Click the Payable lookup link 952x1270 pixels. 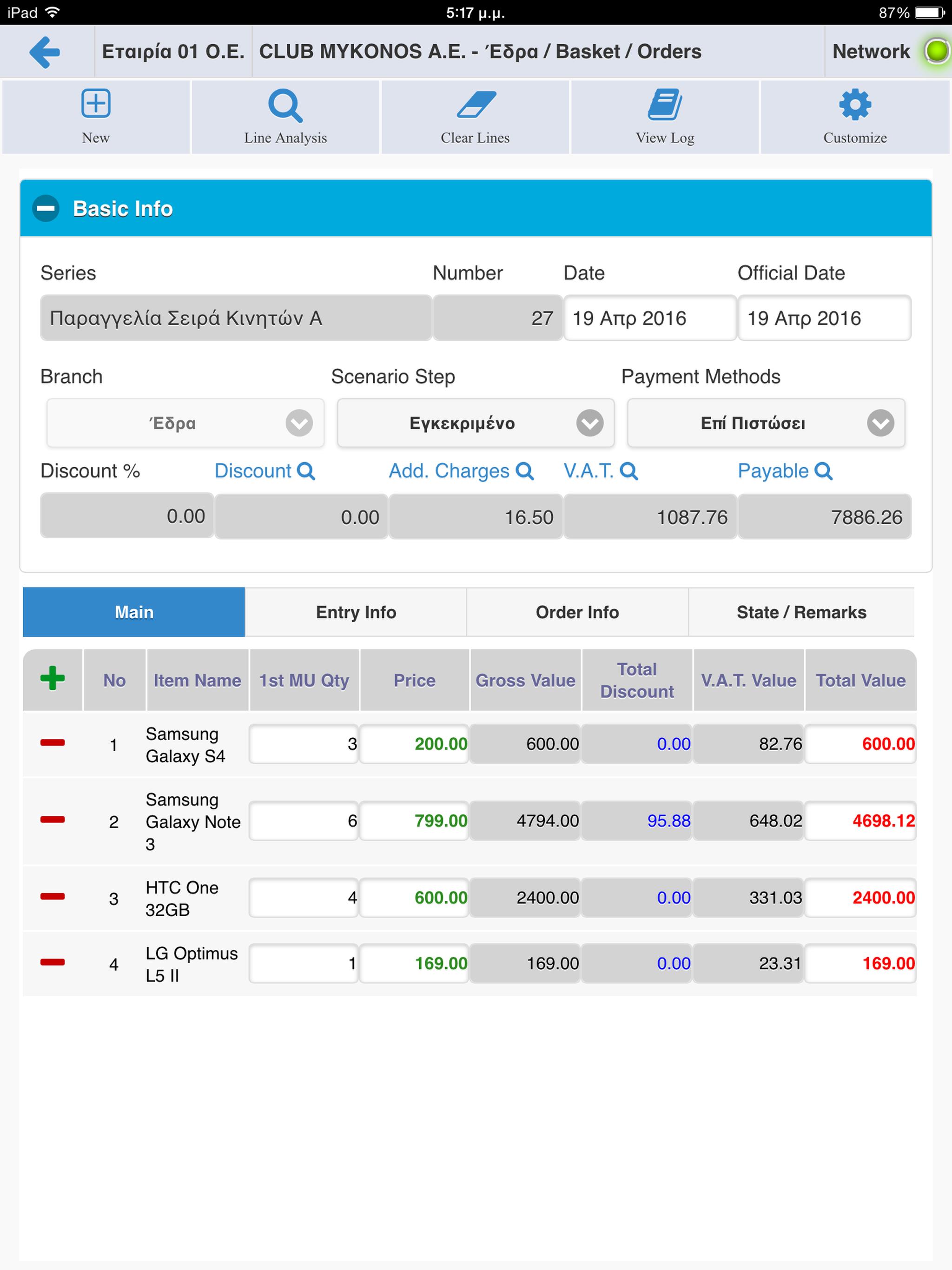click(x=785, y=471)
